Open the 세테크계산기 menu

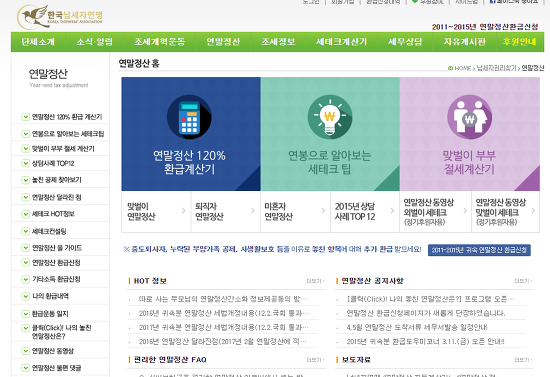[x=341, y=42]
